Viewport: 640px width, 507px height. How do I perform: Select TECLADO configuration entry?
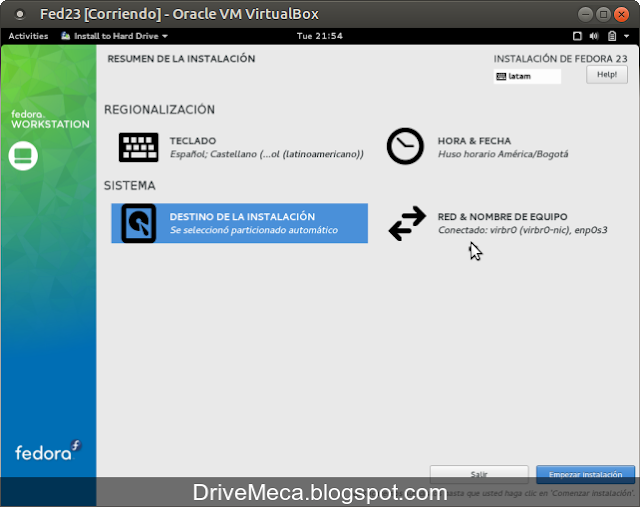[241, 147]
